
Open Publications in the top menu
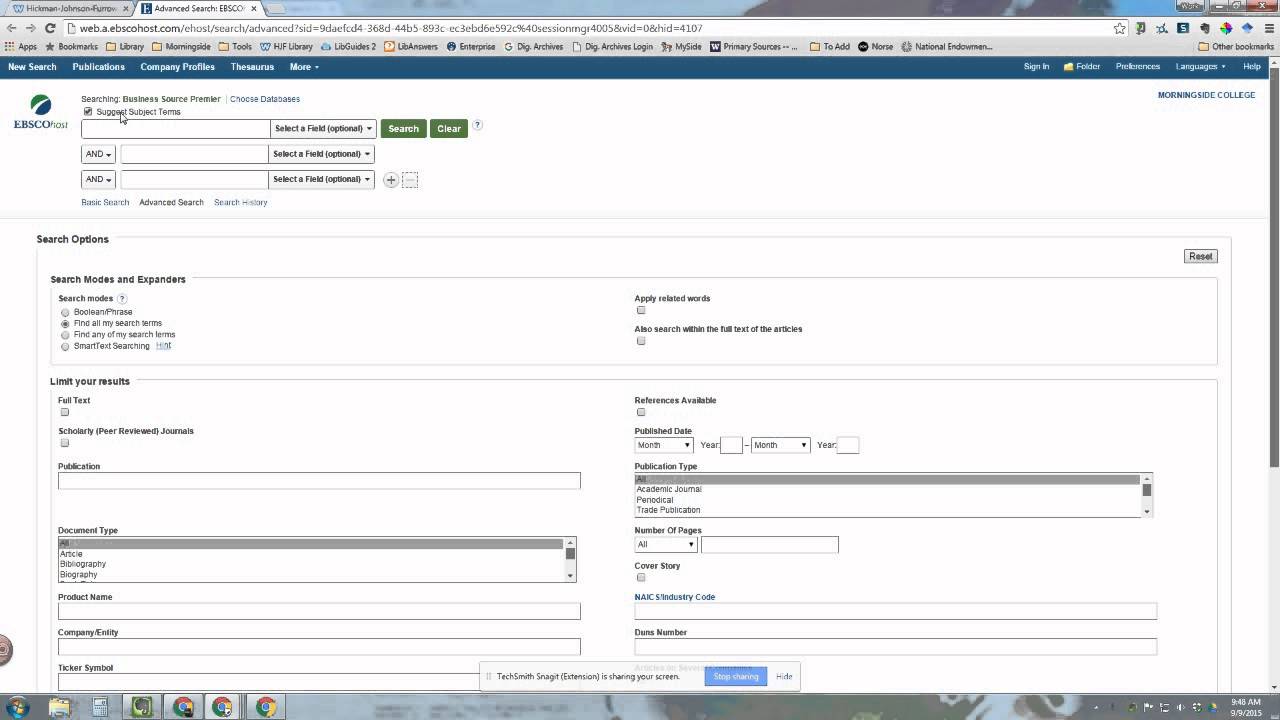(98, 67)
